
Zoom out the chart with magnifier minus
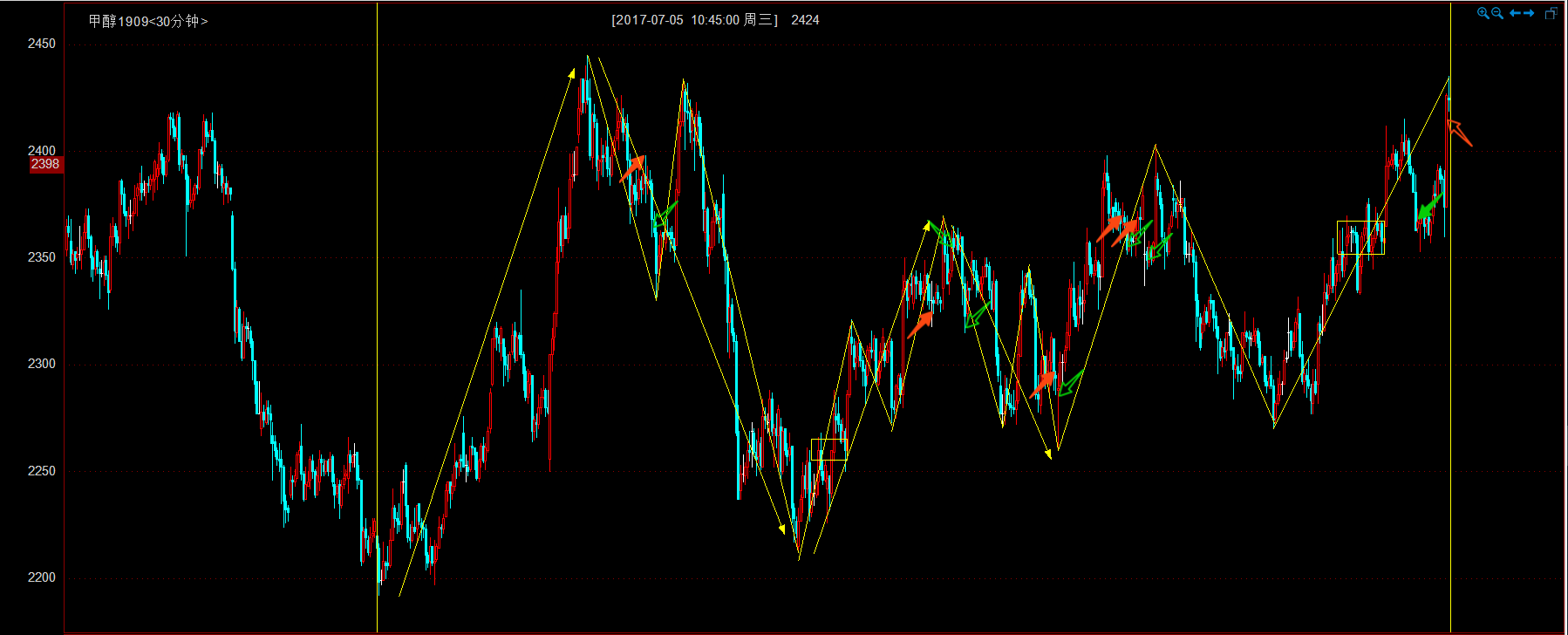click(x=1497, y=13)
